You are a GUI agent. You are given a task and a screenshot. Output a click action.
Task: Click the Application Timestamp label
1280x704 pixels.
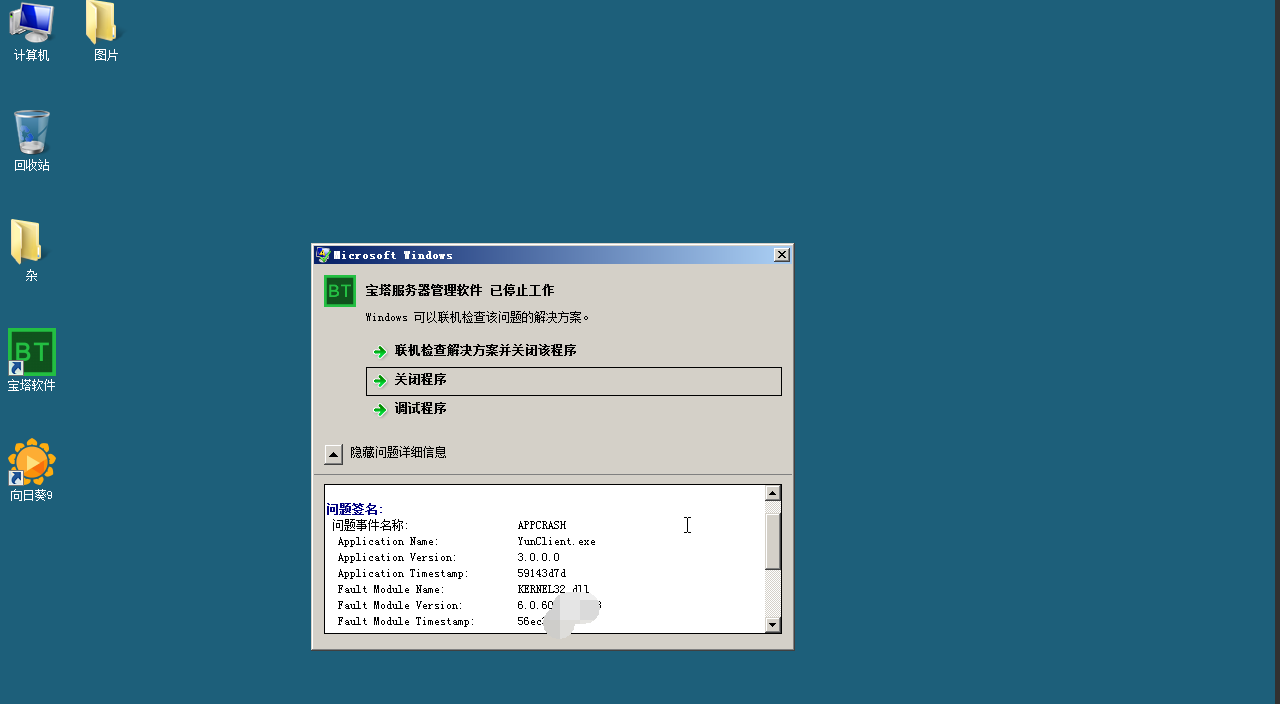point(403,574)
